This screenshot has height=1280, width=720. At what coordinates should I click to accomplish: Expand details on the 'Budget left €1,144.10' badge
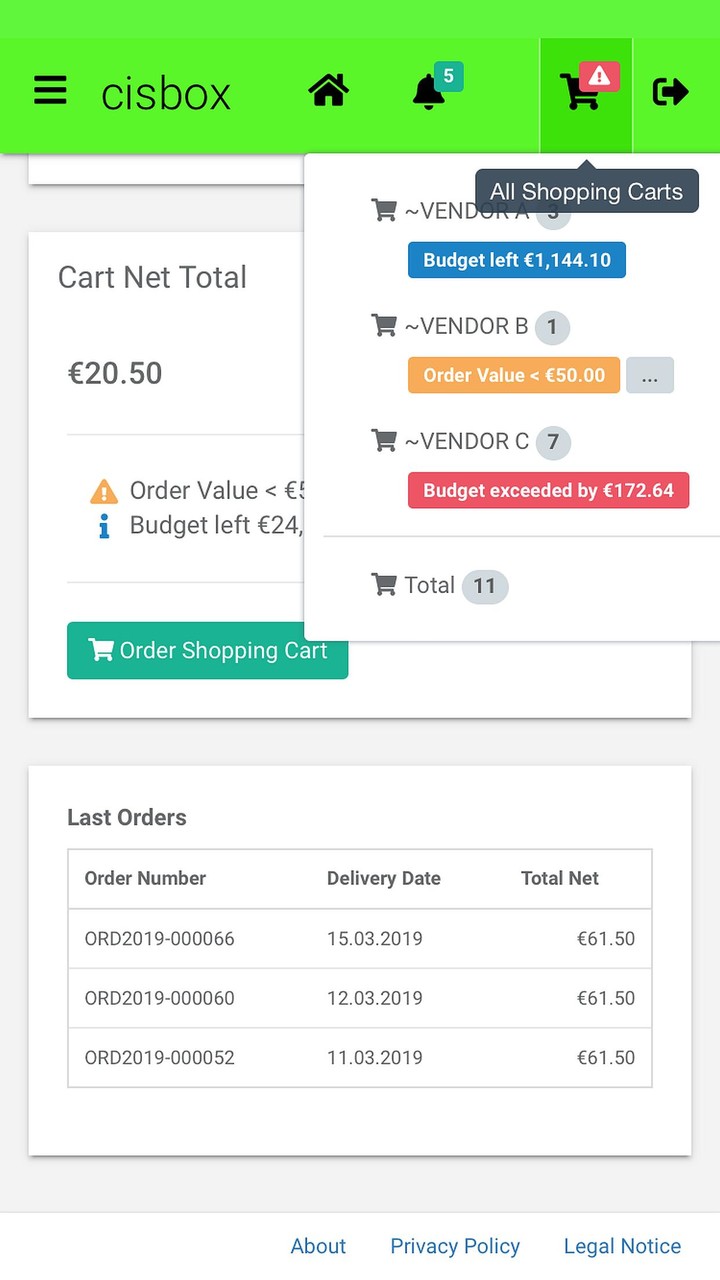point(516,259)
